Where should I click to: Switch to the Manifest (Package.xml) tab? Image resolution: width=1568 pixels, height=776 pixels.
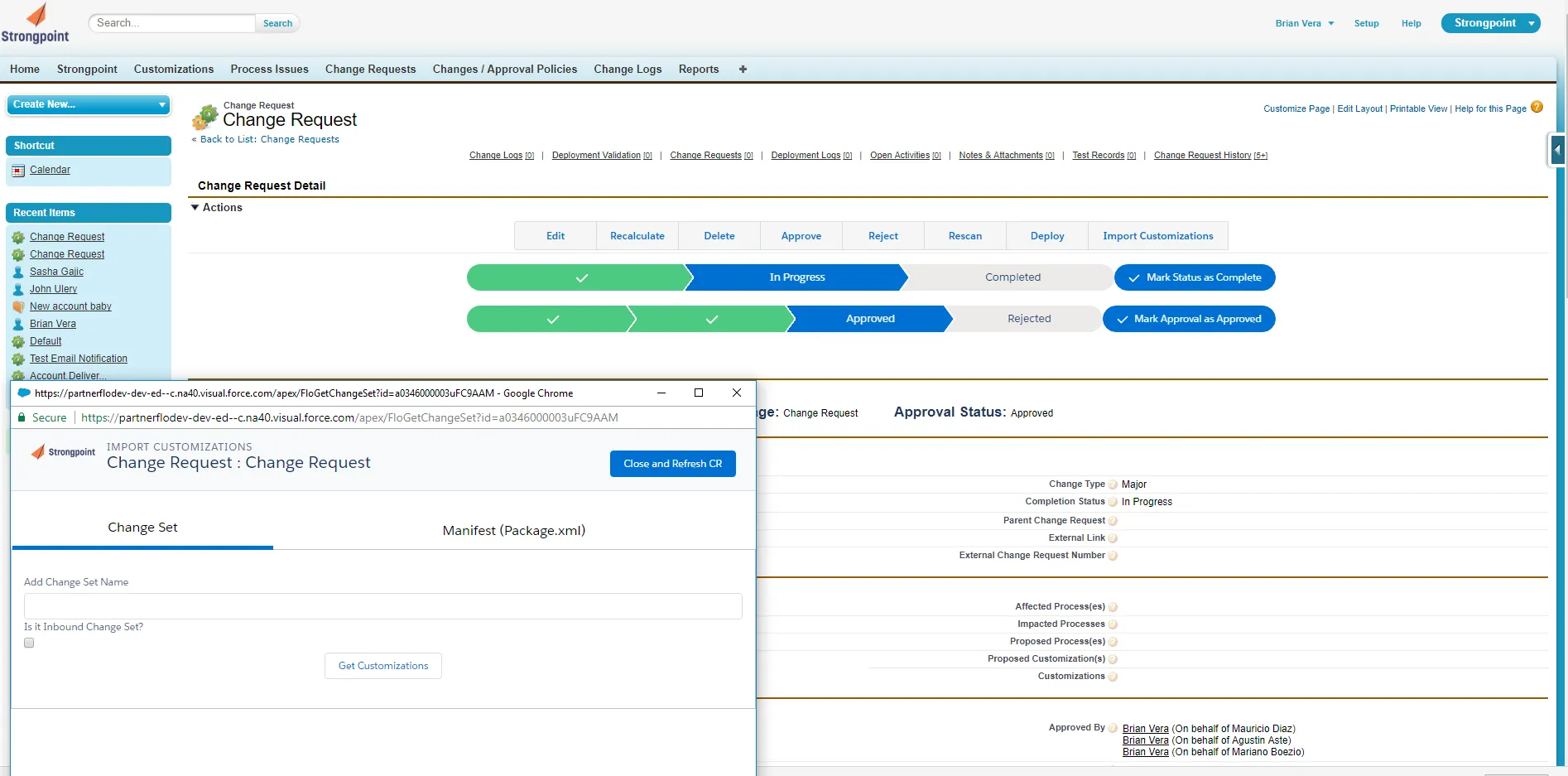tap(514, 530)
